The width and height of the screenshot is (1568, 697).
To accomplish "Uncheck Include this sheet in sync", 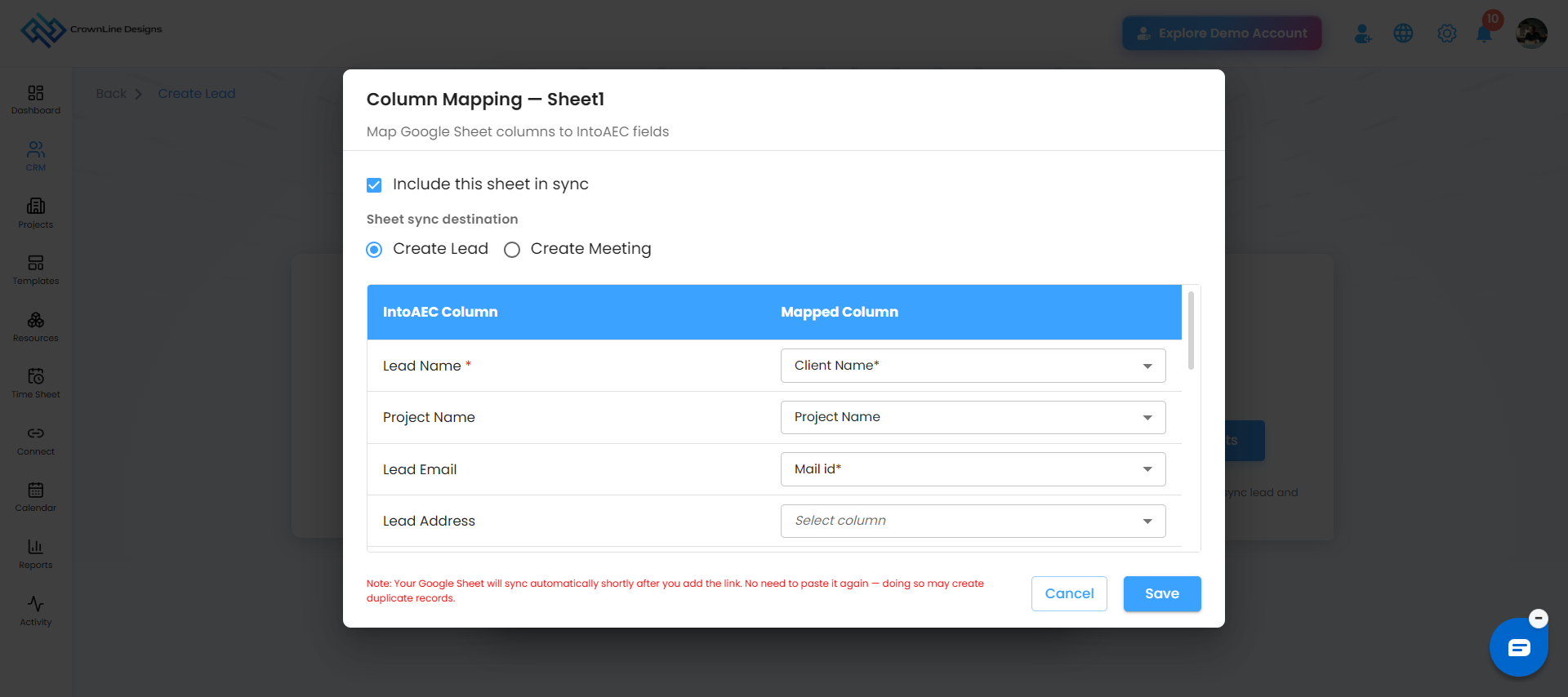I will pos(374,185).
